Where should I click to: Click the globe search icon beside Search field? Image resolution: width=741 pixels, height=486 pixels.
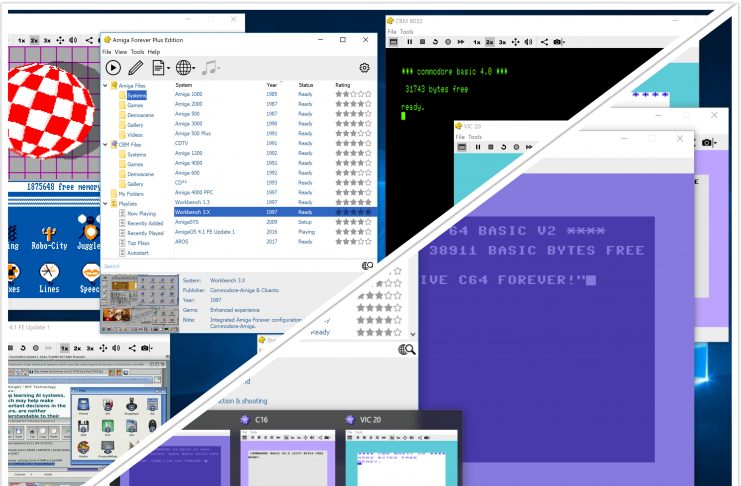pos(367,266)
